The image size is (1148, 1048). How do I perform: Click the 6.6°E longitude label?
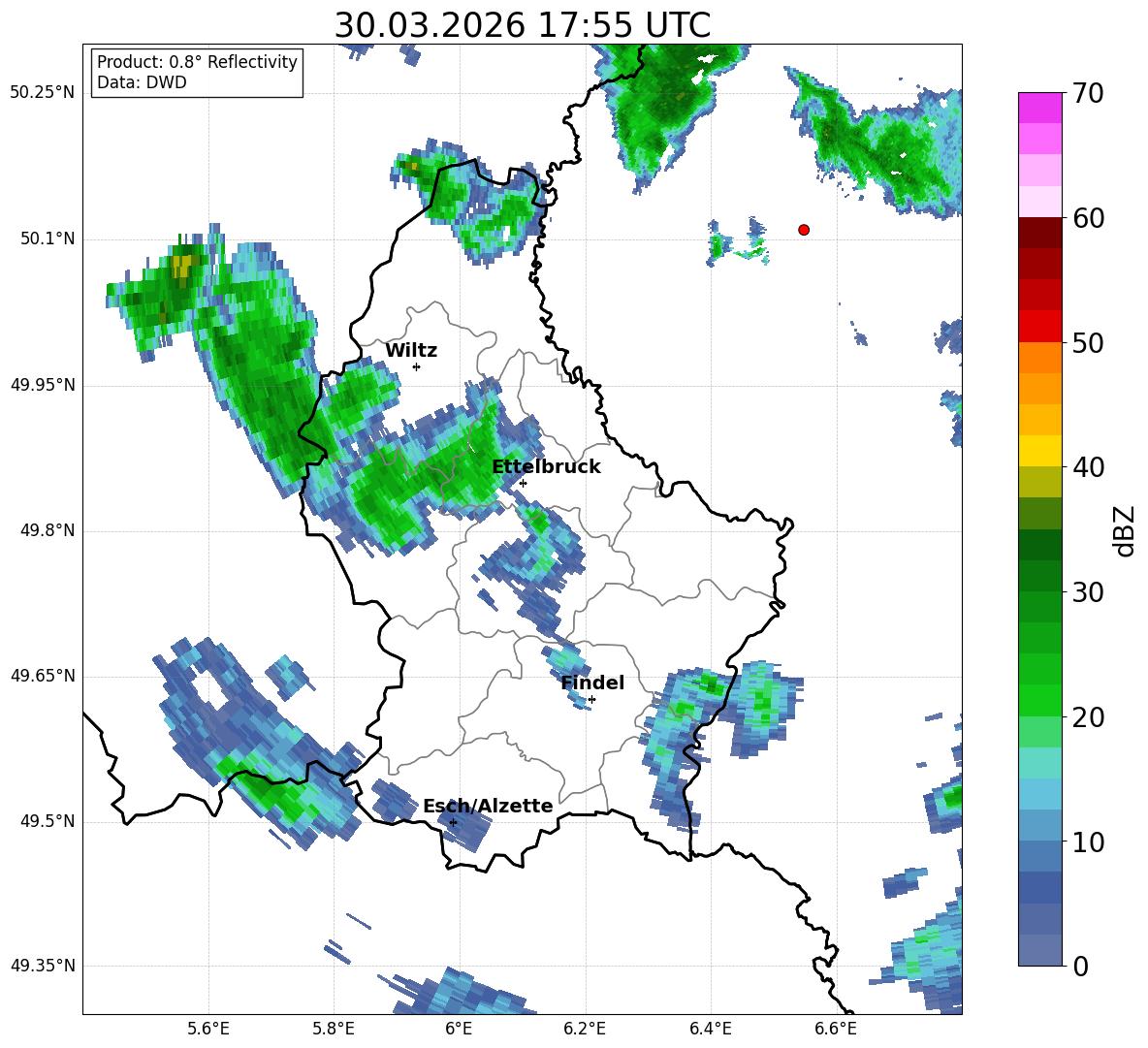coord(836,1029)
